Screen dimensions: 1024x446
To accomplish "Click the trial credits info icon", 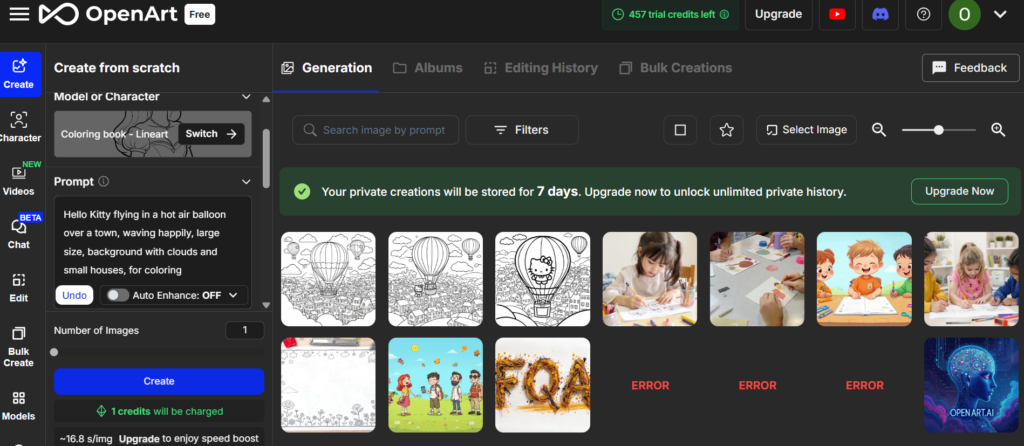I will (724, 14).
